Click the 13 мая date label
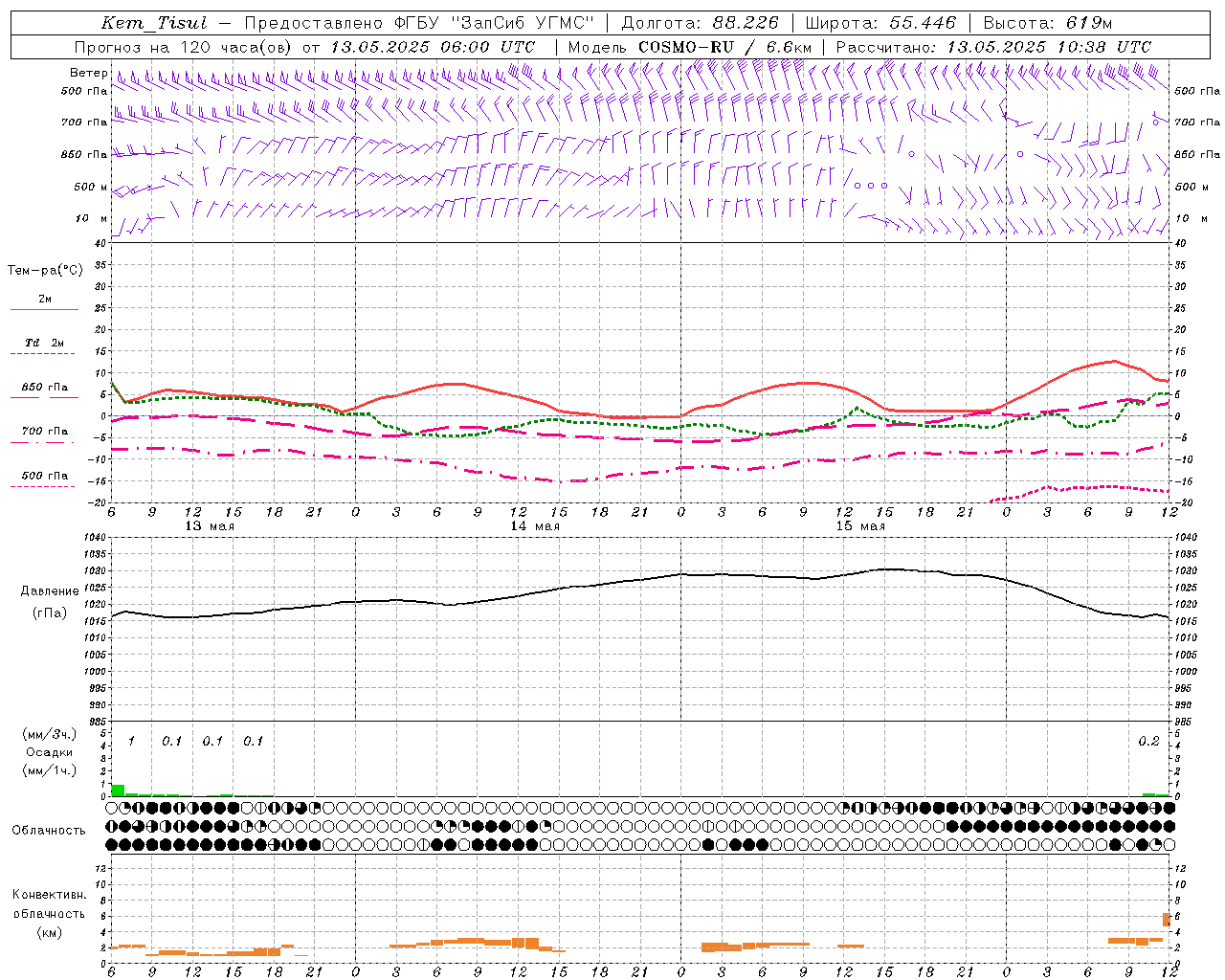Viewport: 1225px width, 980px height. [x=209, y=526]
